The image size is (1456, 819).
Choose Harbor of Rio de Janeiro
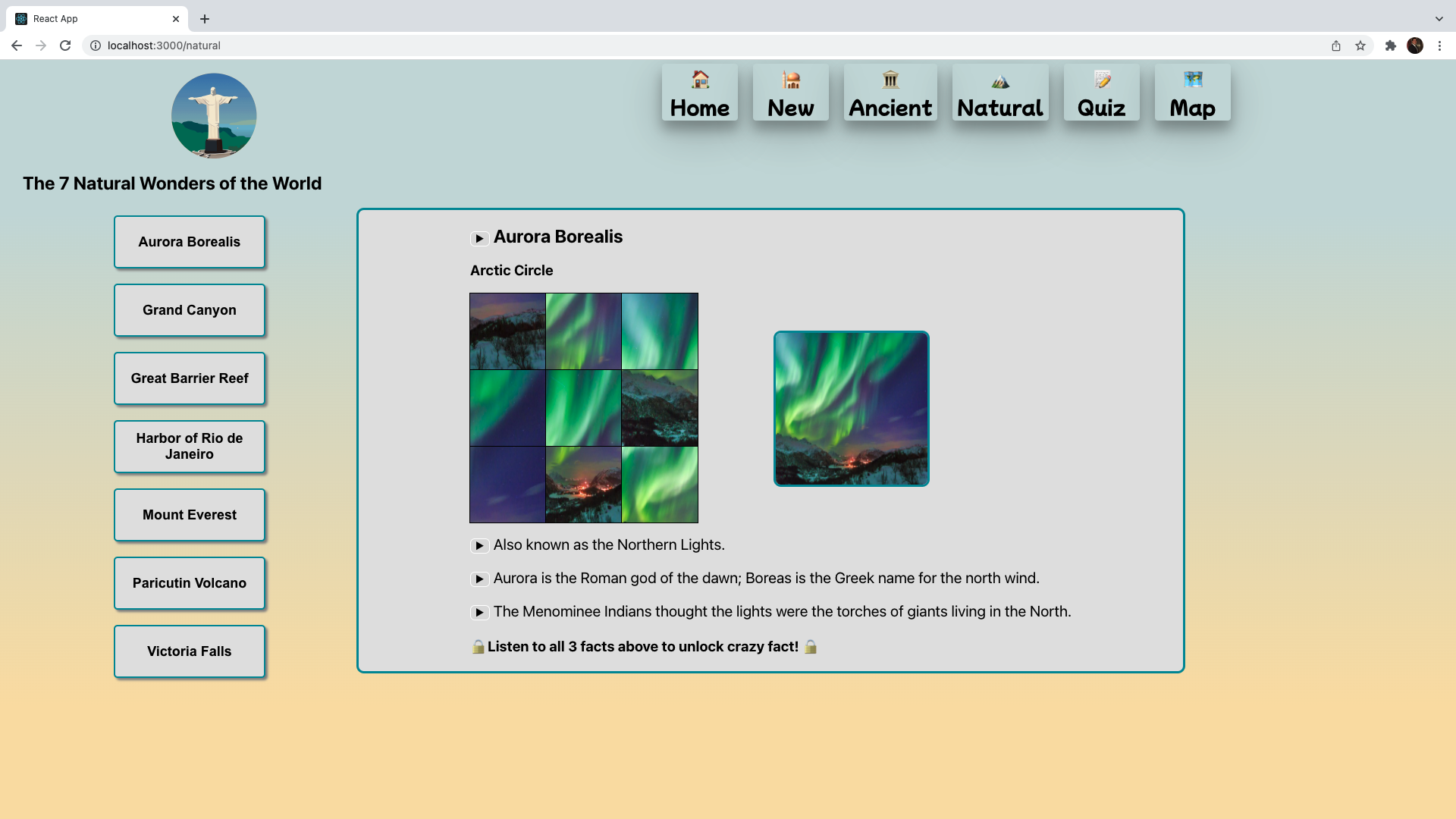tap(190, 447)
